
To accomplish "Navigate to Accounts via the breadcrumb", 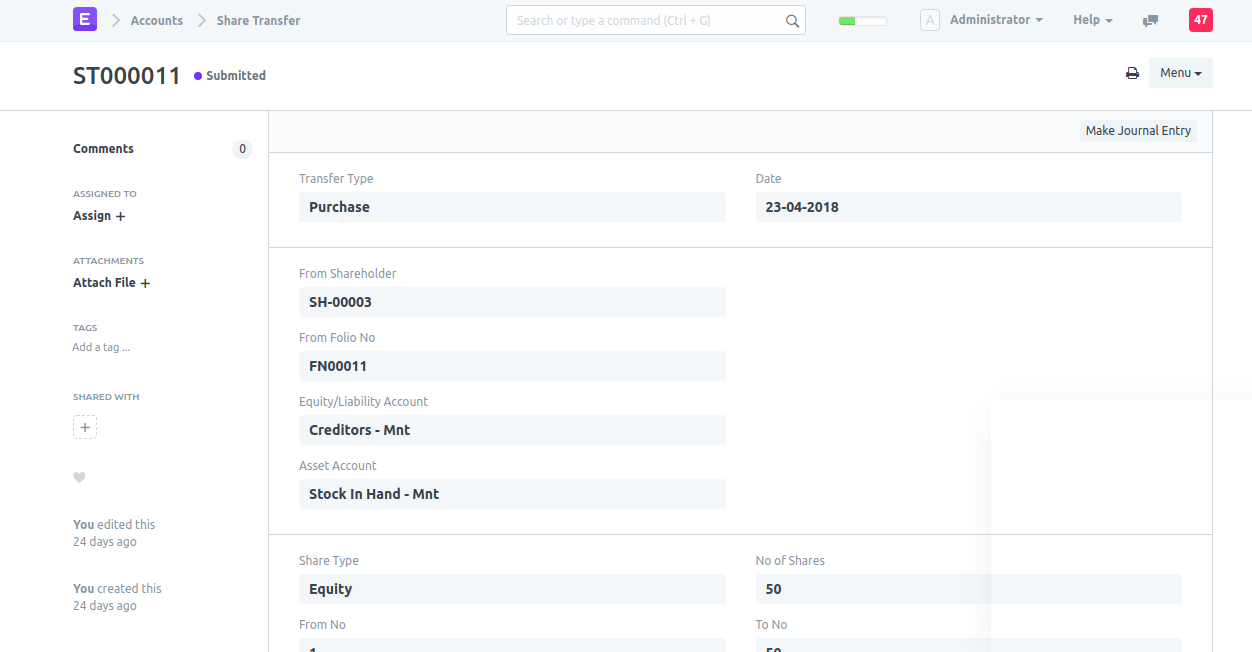I will pyautogui.click(x=158, y=20).
